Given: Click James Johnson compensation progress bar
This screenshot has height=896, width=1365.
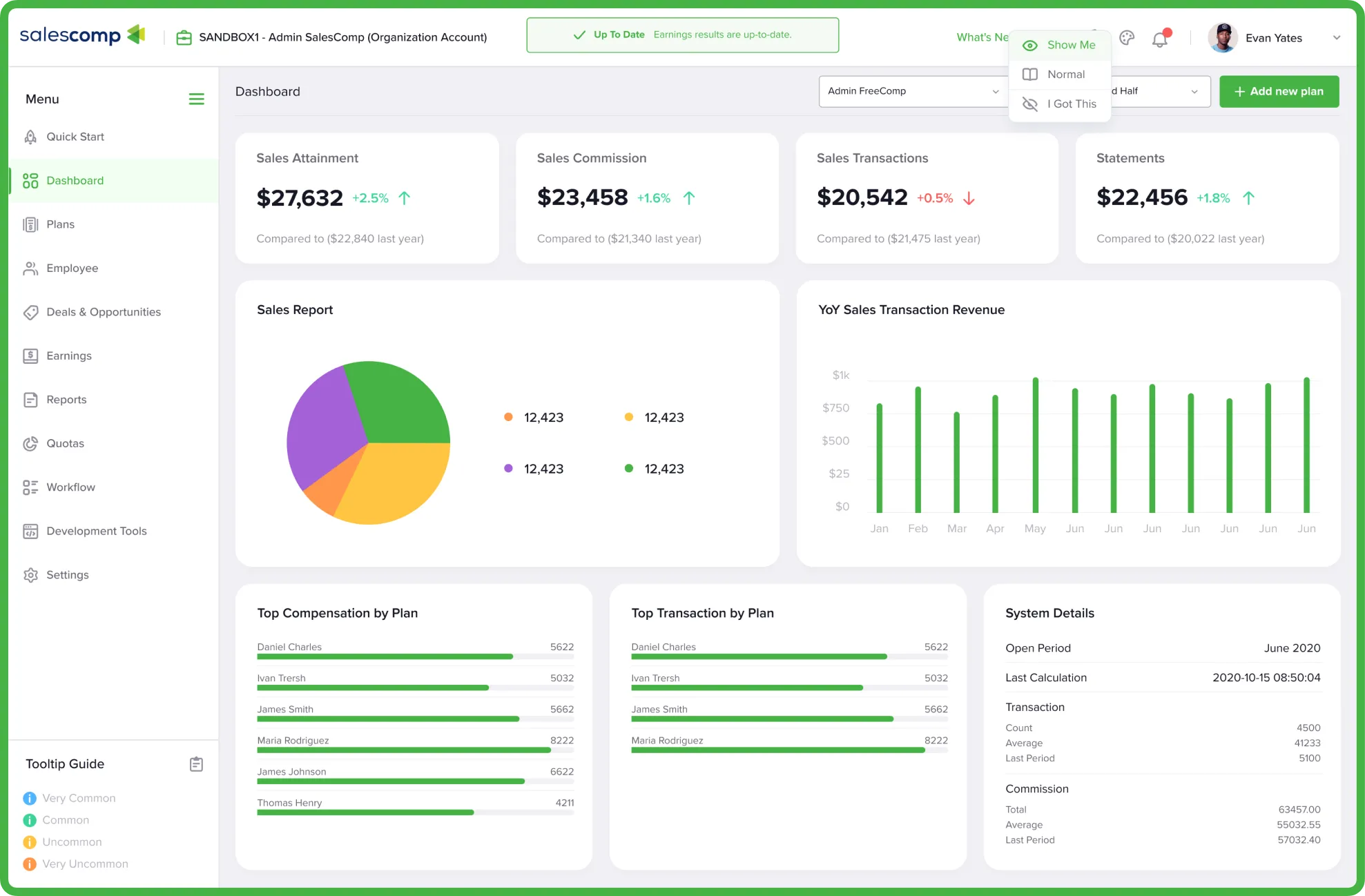Looking at the screenshot, I should 415,781.
